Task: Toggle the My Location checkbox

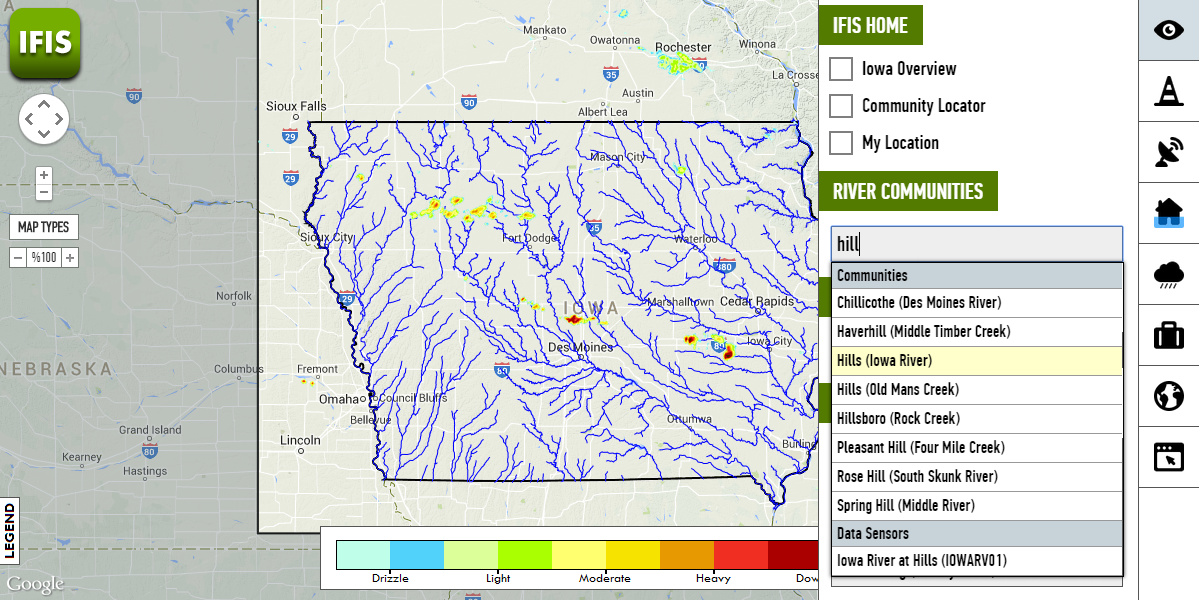Action: 842,143
